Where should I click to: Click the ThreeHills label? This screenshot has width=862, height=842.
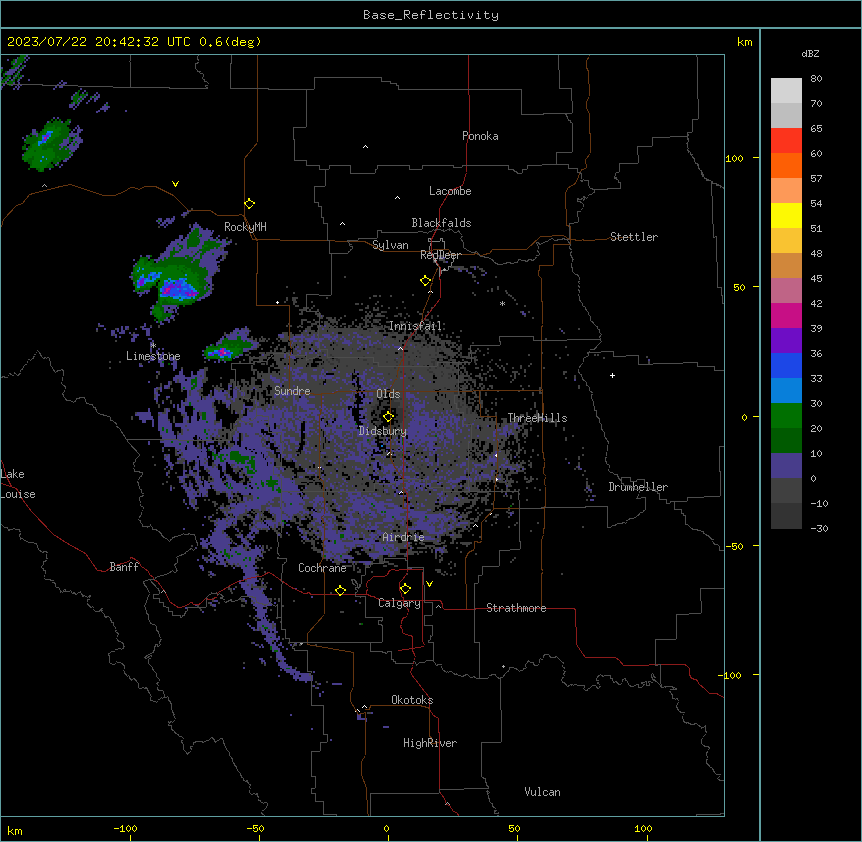point(537,418)
